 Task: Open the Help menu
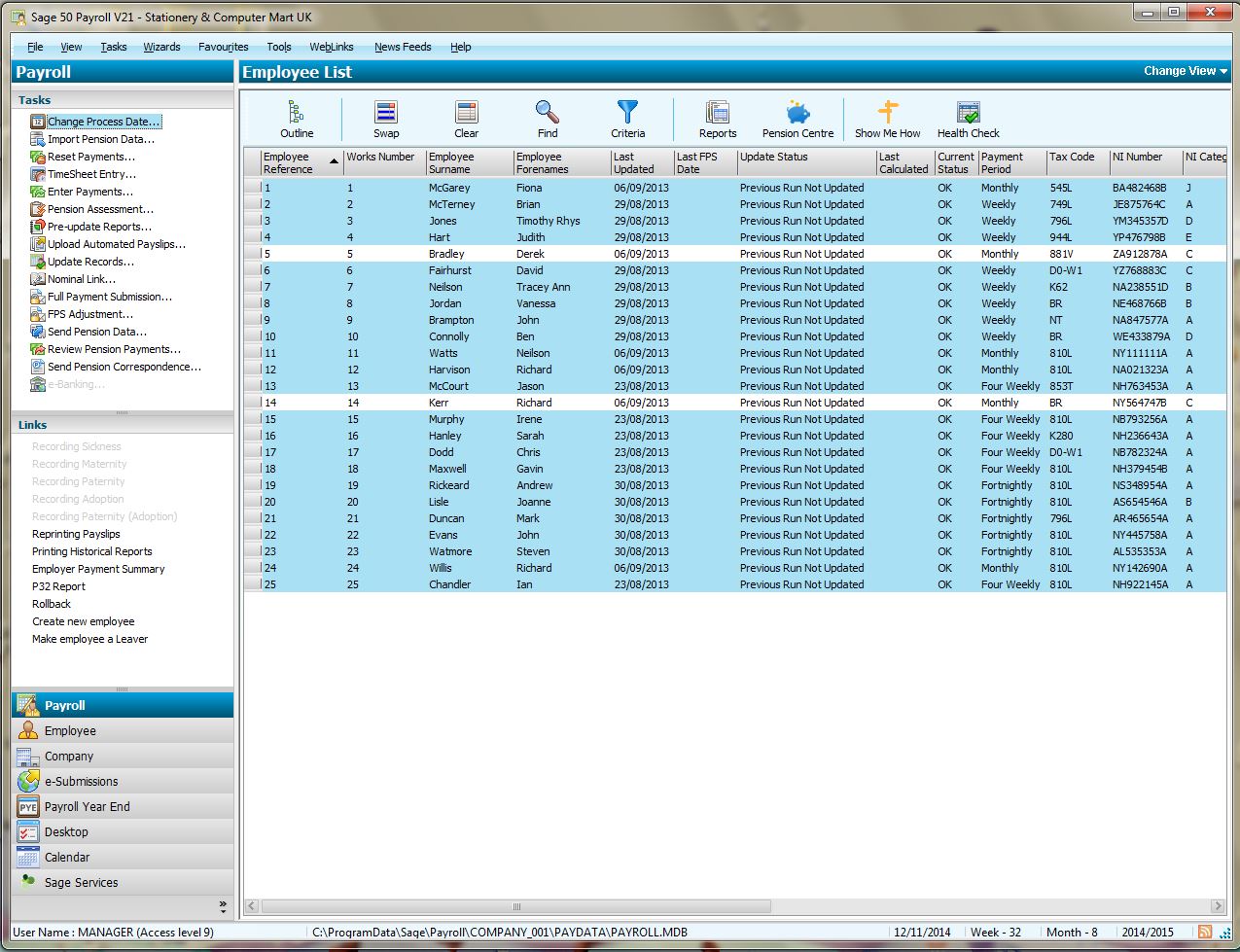tap(461, 47)
